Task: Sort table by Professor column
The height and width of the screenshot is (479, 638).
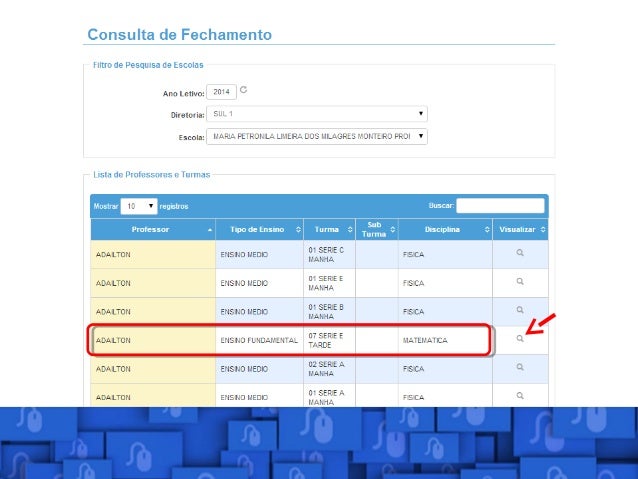Action: [x=153, y=230]
